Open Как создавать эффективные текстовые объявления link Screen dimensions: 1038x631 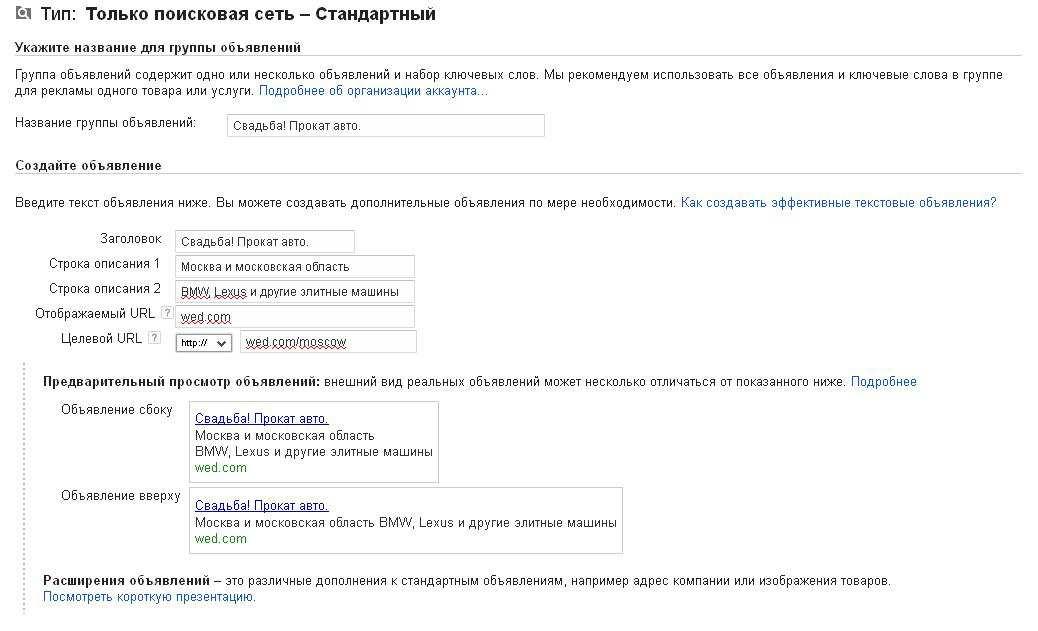838,202
